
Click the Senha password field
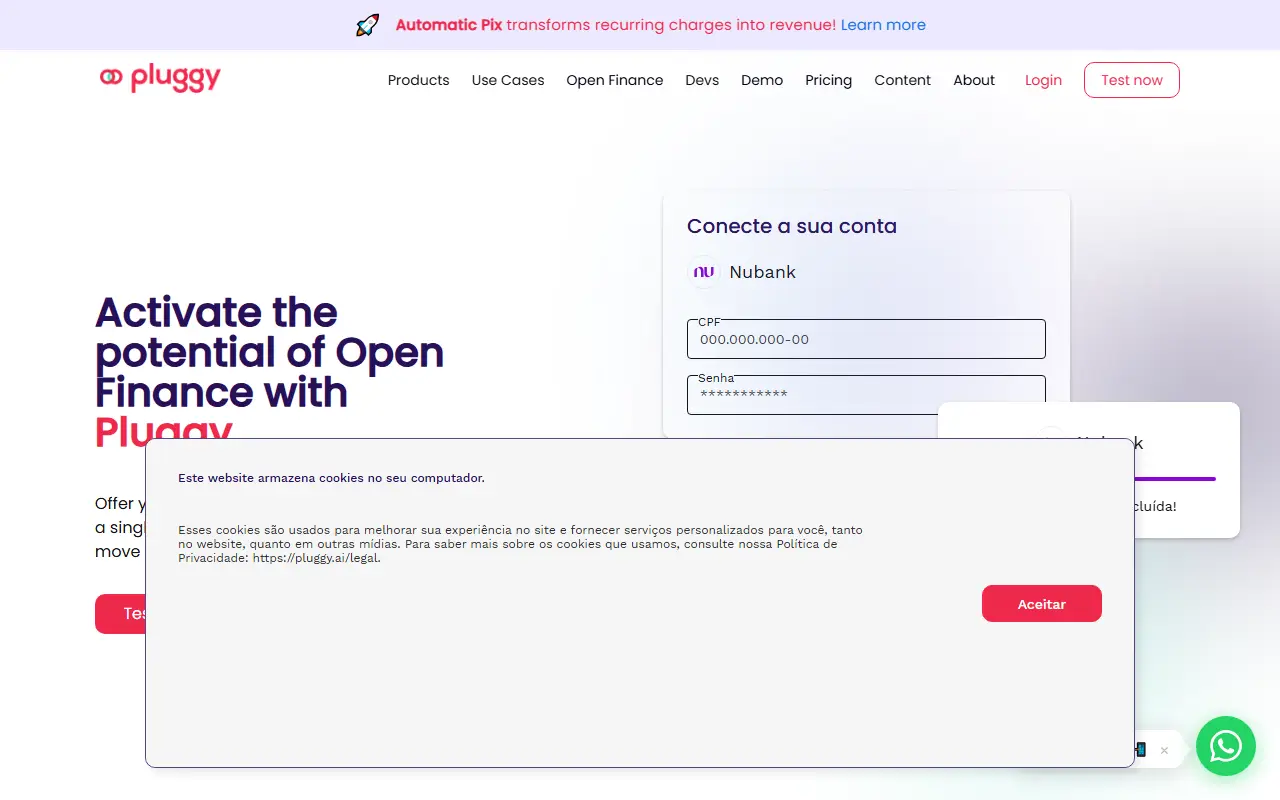(866, 395)
